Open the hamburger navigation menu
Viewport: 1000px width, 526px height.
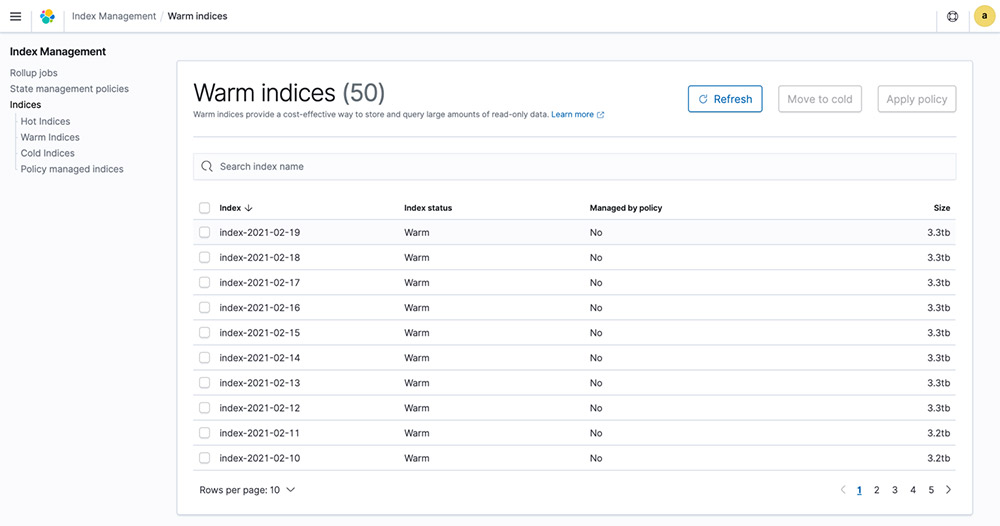point(15,16)
